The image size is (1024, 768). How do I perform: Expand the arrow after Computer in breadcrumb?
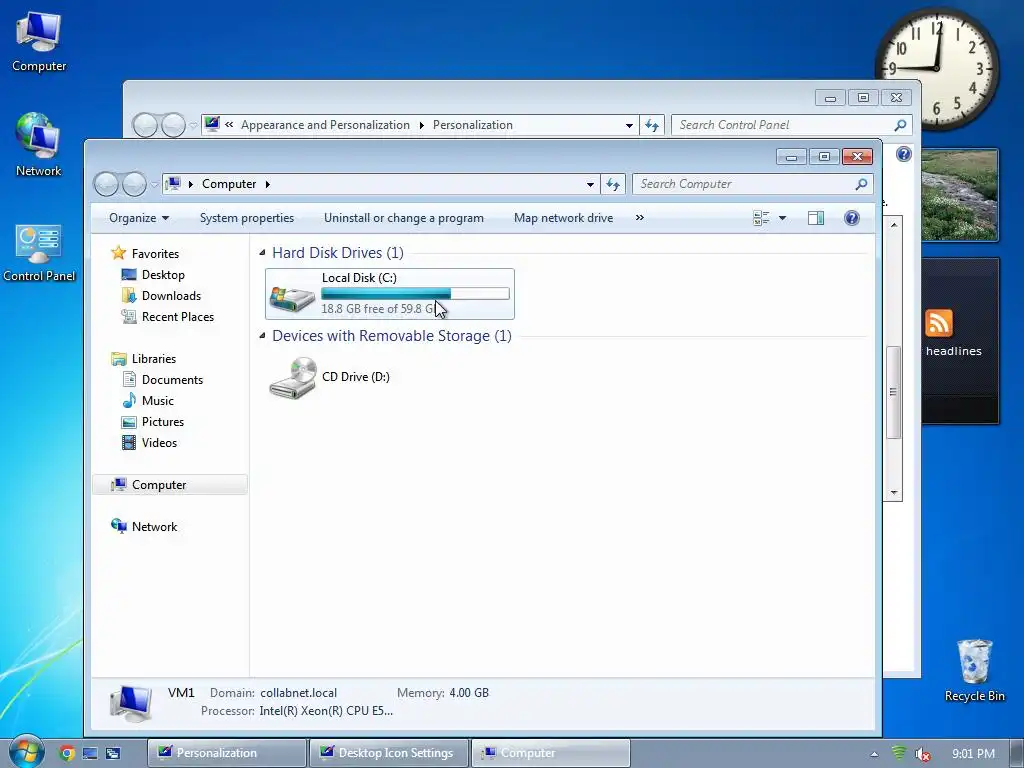pos(268,184)
